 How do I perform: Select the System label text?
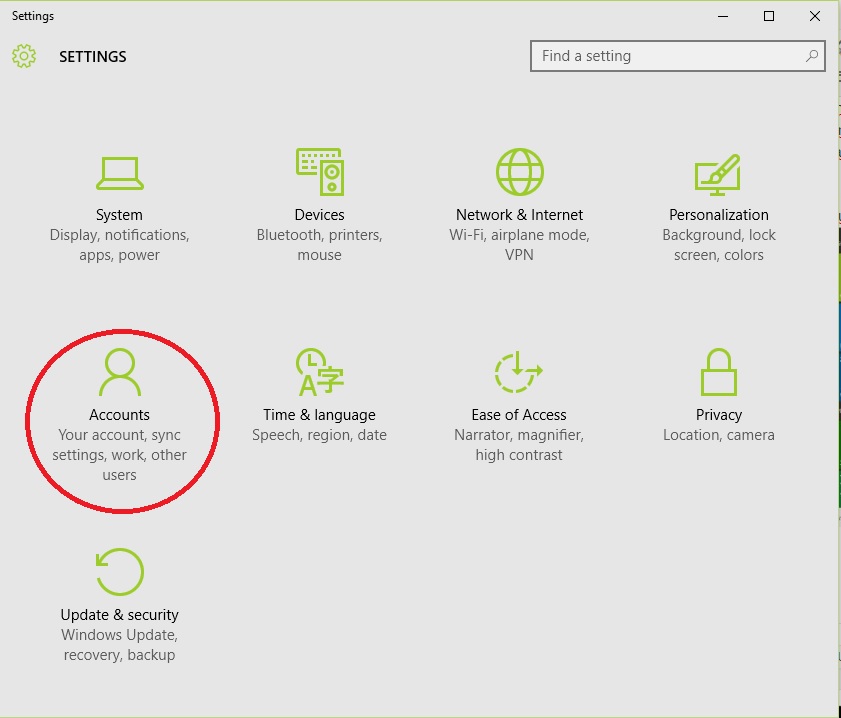[x=119, y=215]
